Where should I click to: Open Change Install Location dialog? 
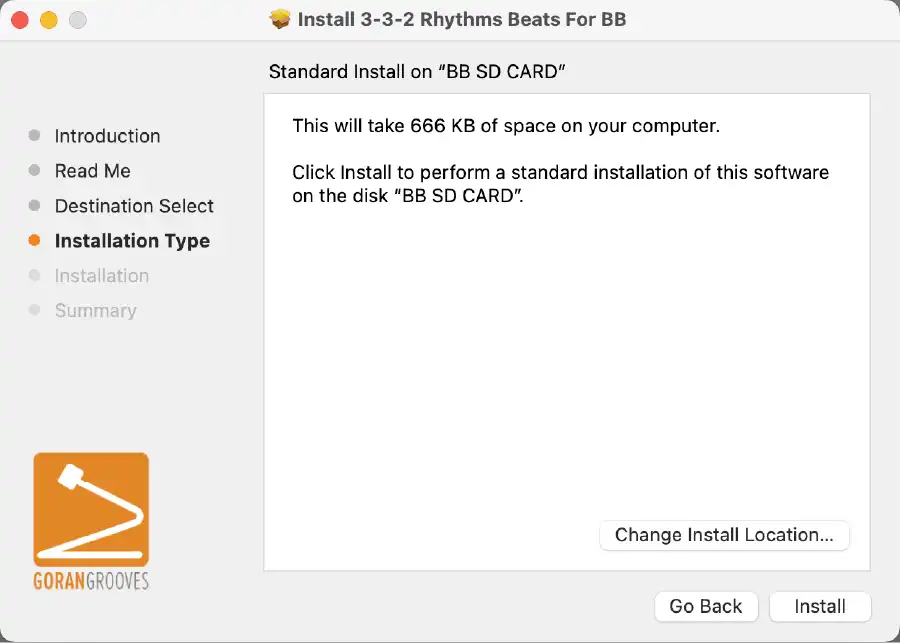[724, 535]
